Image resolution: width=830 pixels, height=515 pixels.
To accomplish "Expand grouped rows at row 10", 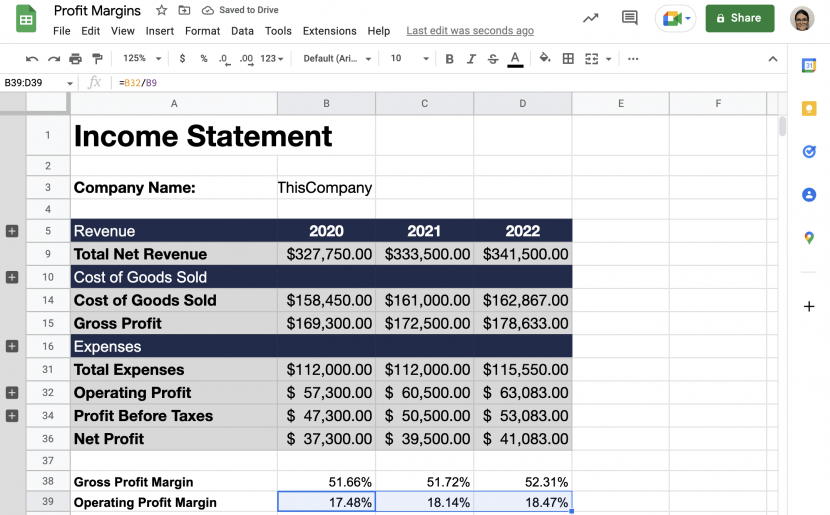I will (x=12, y=277).
